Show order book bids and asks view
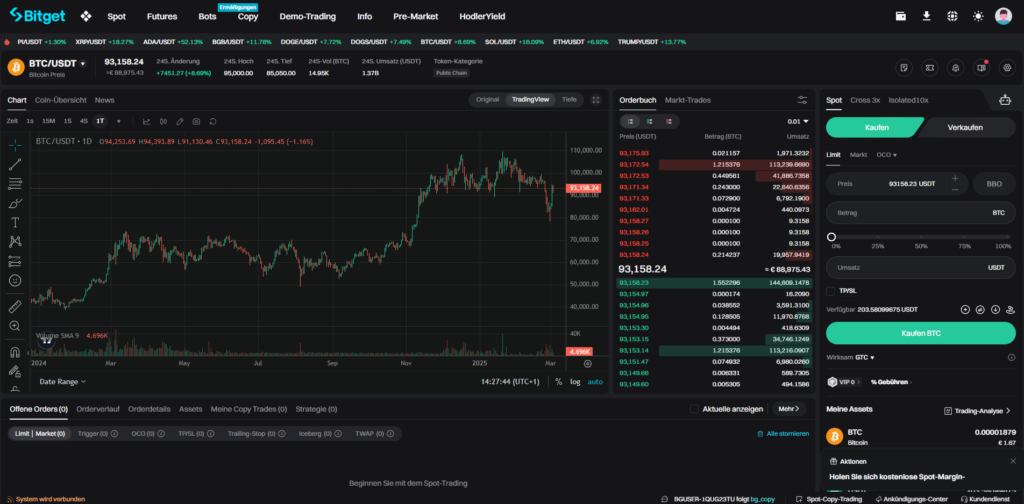Screen dimensions: 1024x504 [630, 121]
